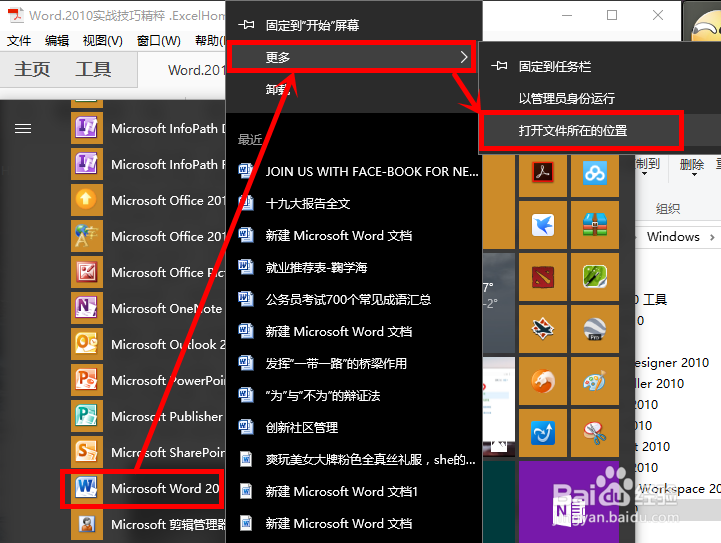Image resolution: width=721 pixels, height=543 pixels.
Task: Open 窗口(W) menu in PDF reader
Action: click(x=159, y=41)
